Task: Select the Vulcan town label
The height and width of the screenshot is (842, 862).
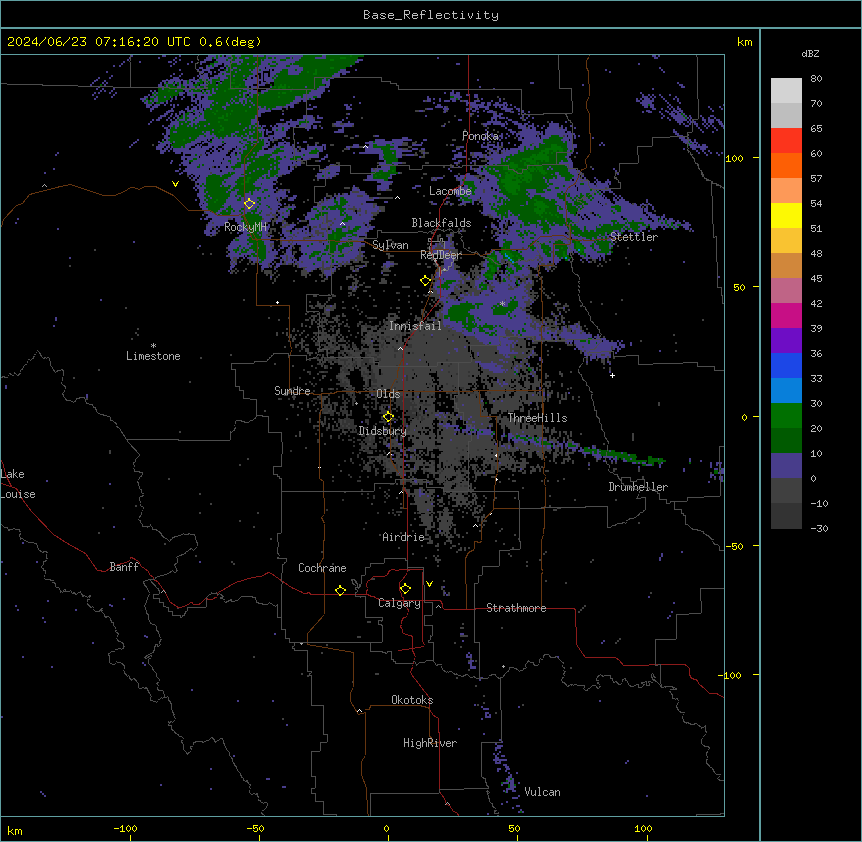Action: (x=543, y=792)
